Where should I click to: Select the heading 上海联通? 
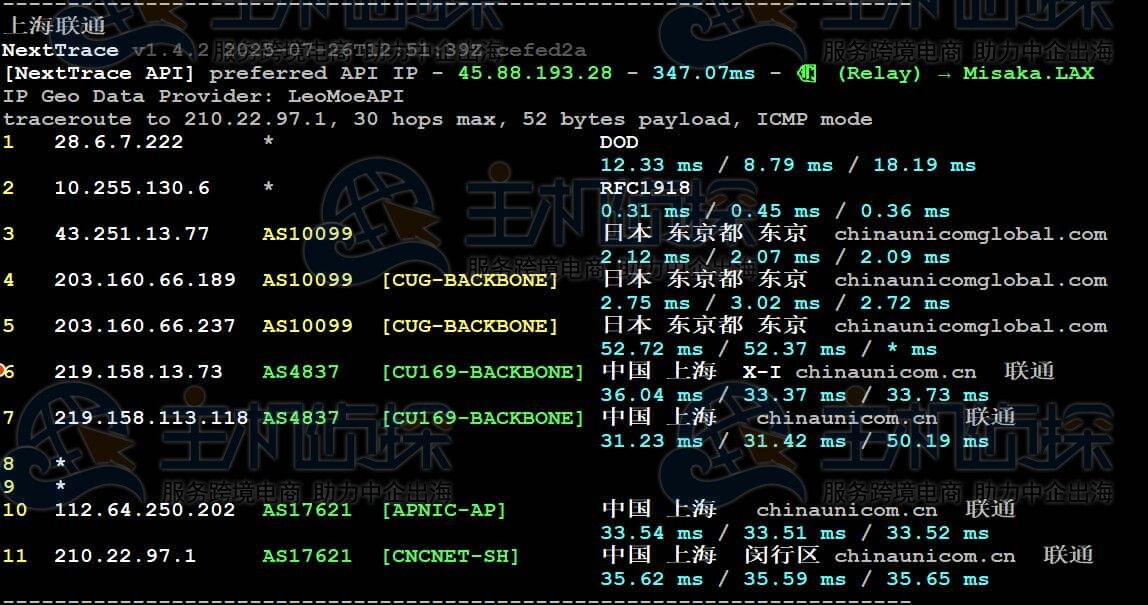[55, 26]
